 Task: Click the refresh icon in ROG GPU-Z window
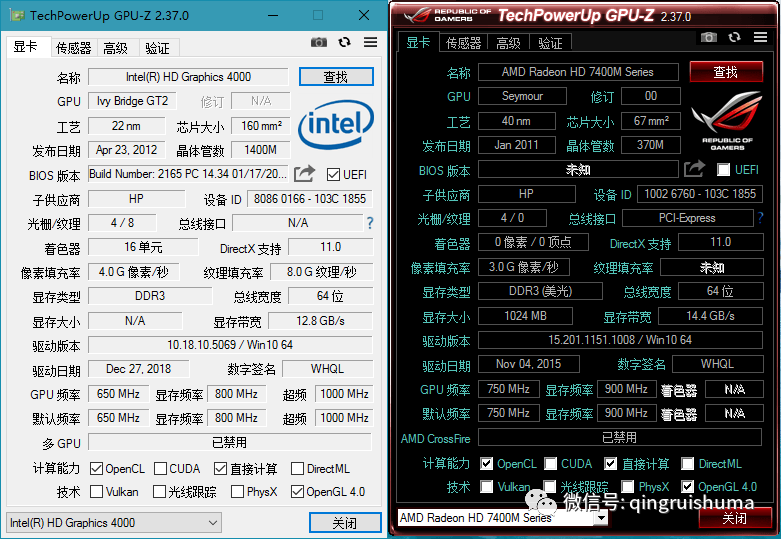click(734, 37)
